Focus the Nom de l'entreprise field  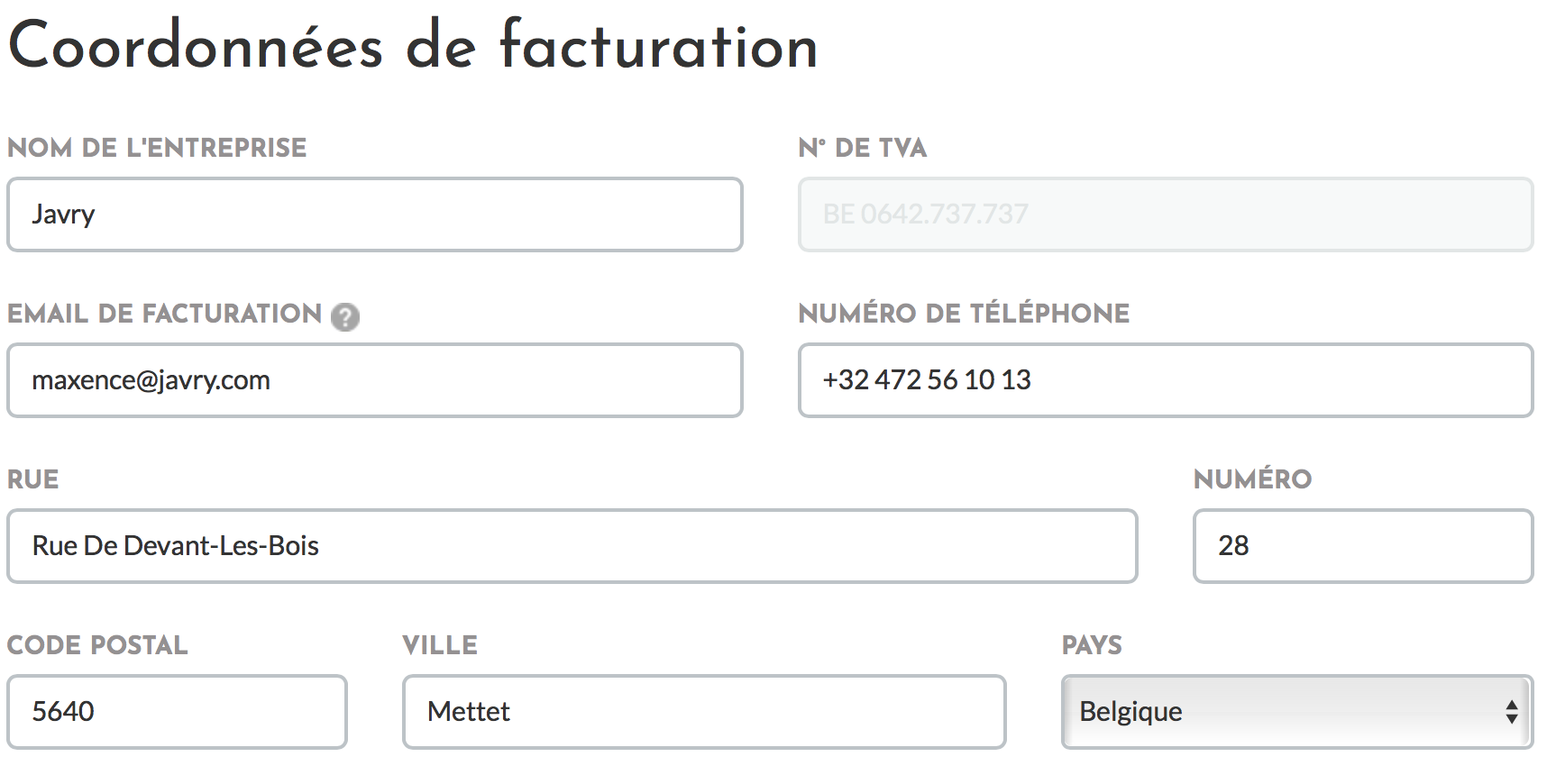[x=375, y=214]
